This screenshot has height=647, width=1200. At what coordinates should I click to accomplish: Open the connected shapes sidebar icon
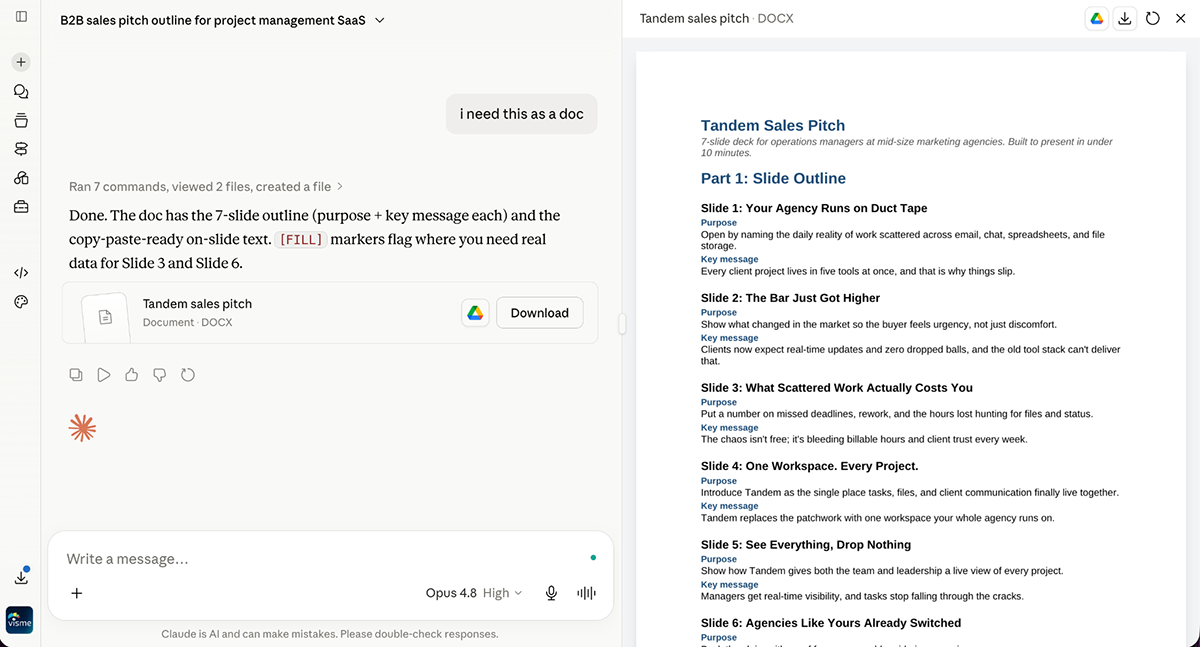click(21, 178)
